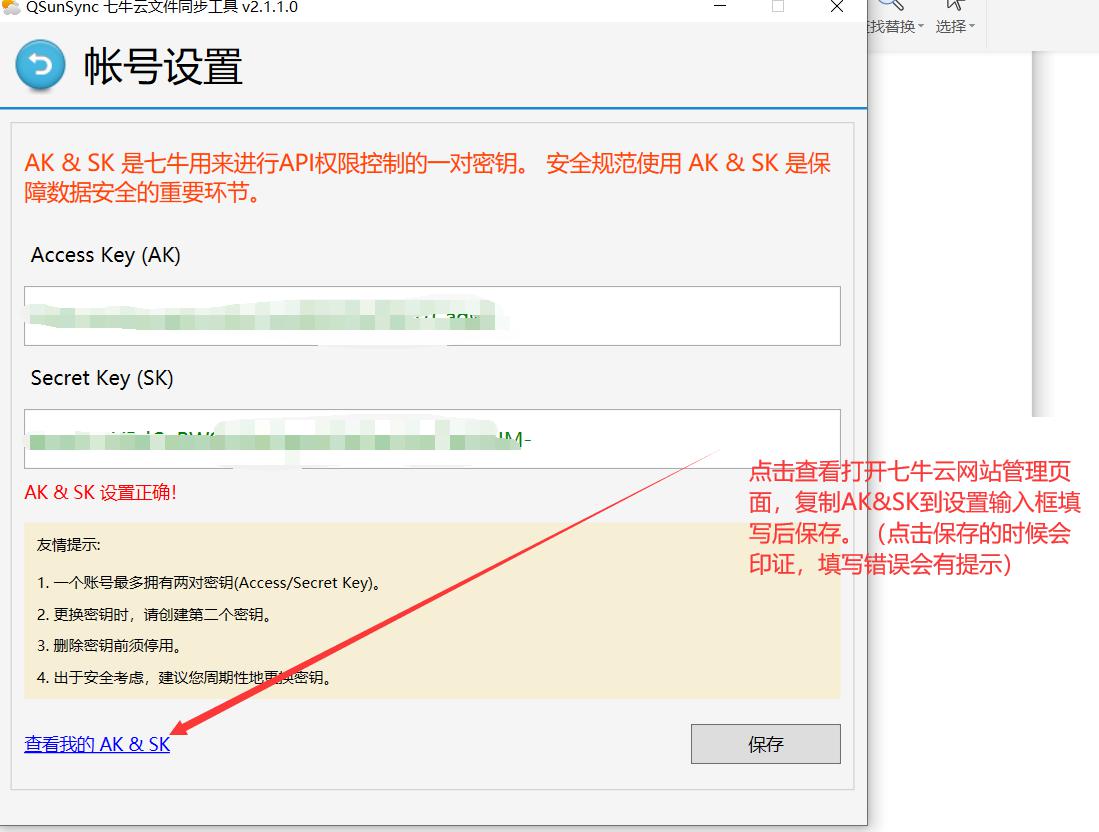This screenshot has height=832, width=1099.
Task: Close the QSunSync window
Action: point(836,7)
